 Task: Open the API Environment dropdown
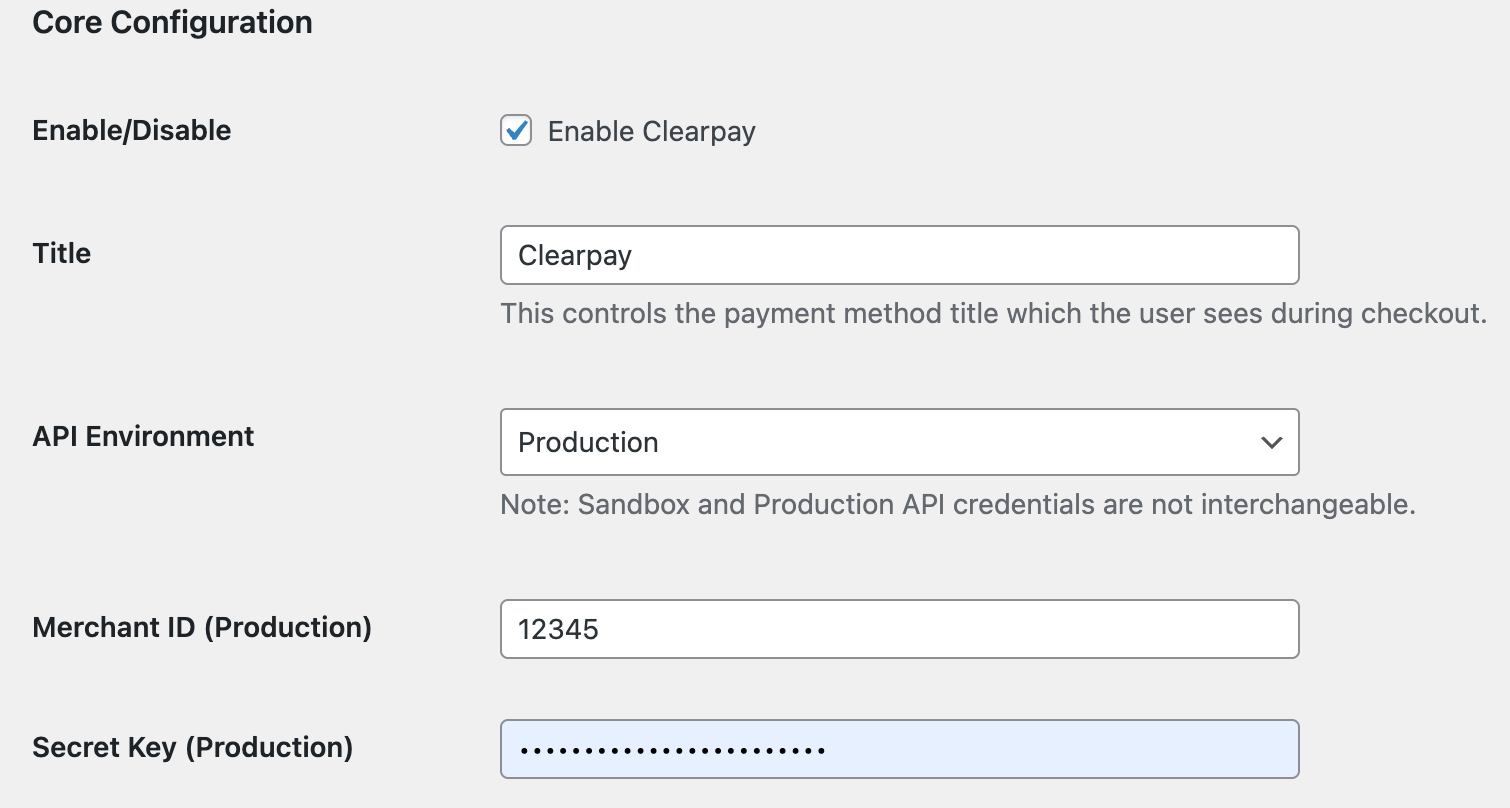tap(898, 442)
